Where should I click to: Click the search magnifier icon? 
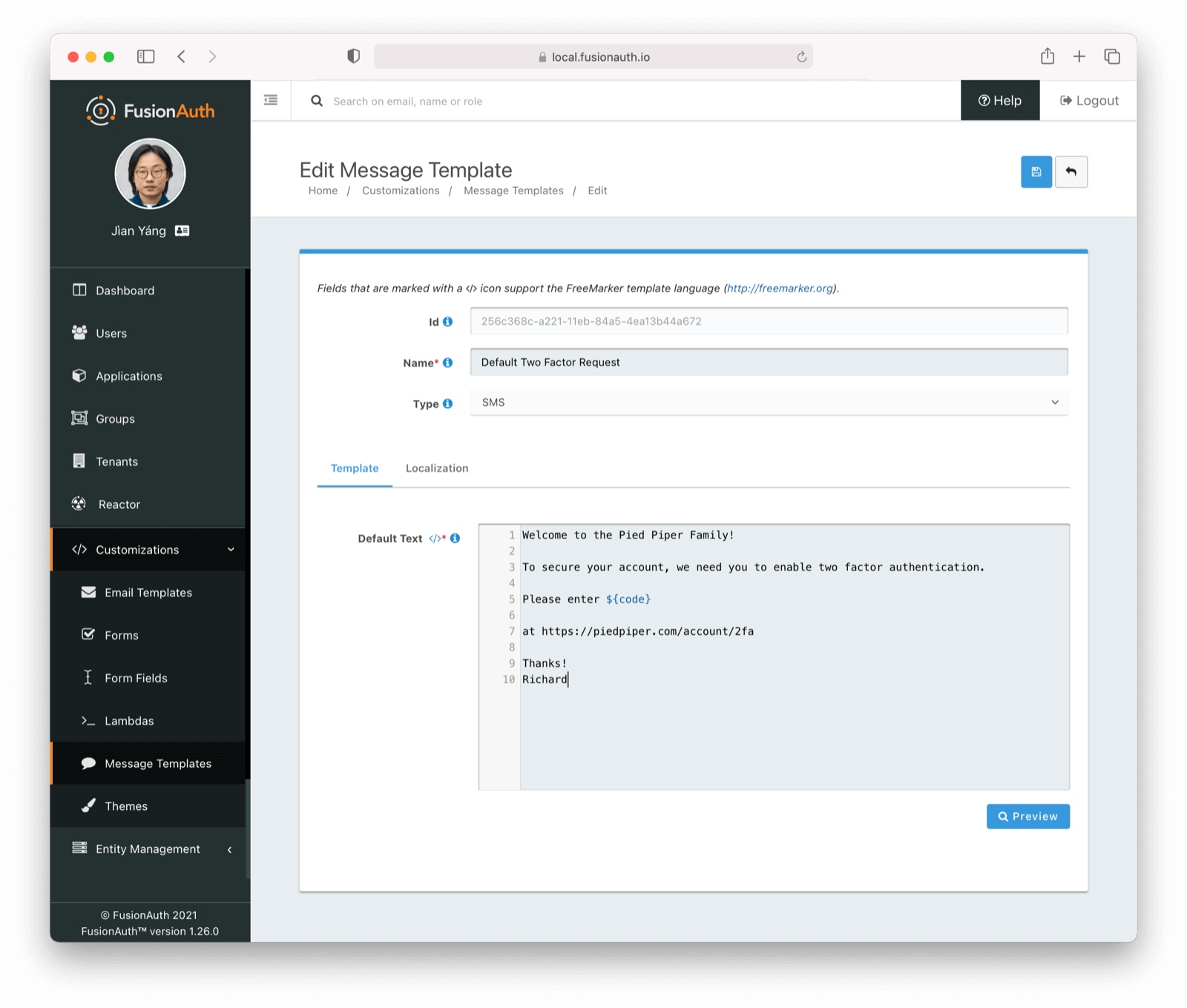tap(317, 101)
